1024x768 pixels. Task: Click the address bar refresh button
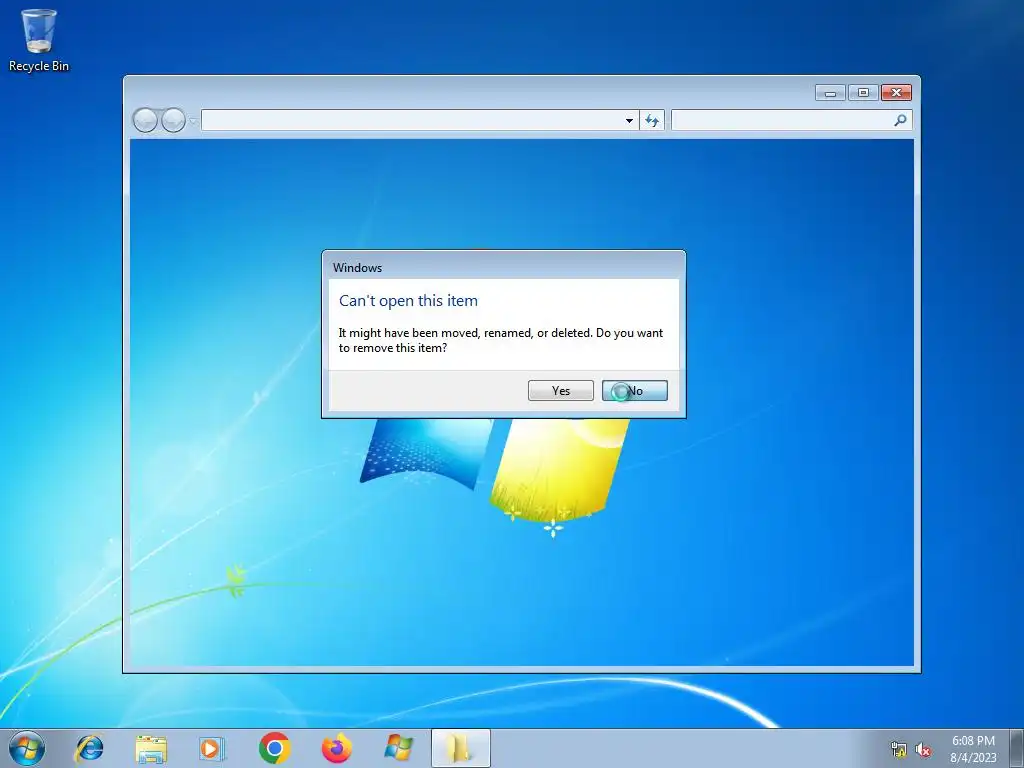[652, 120]
